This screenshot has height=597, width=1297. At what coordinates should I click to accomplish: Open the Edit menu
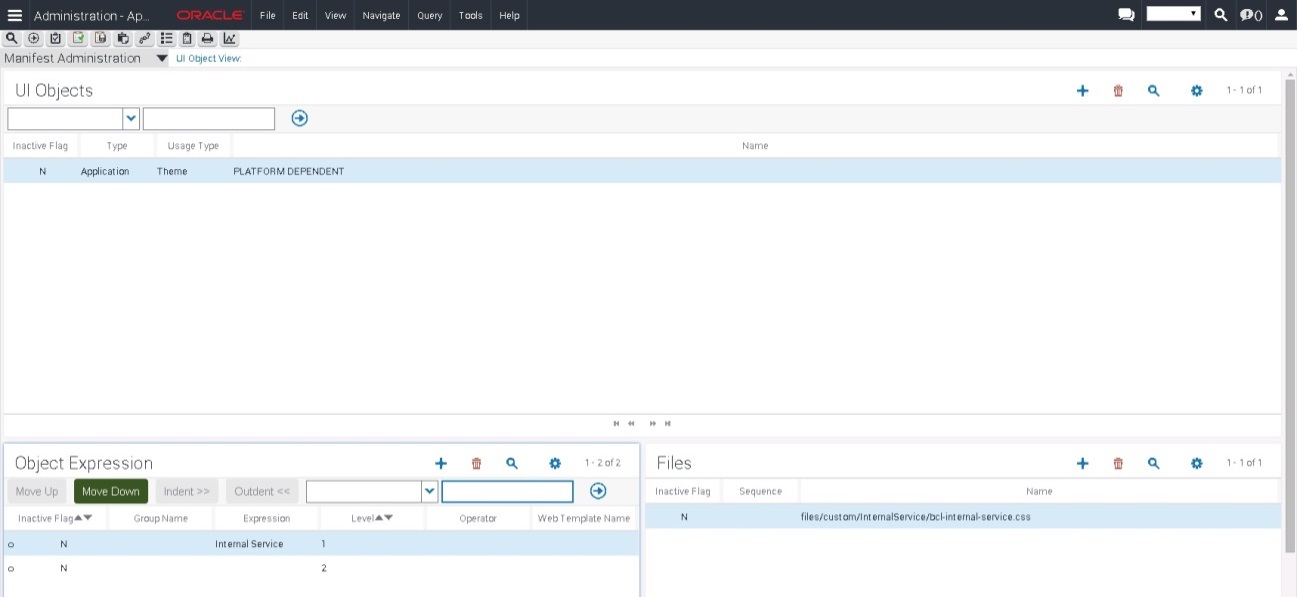point(300,15)
